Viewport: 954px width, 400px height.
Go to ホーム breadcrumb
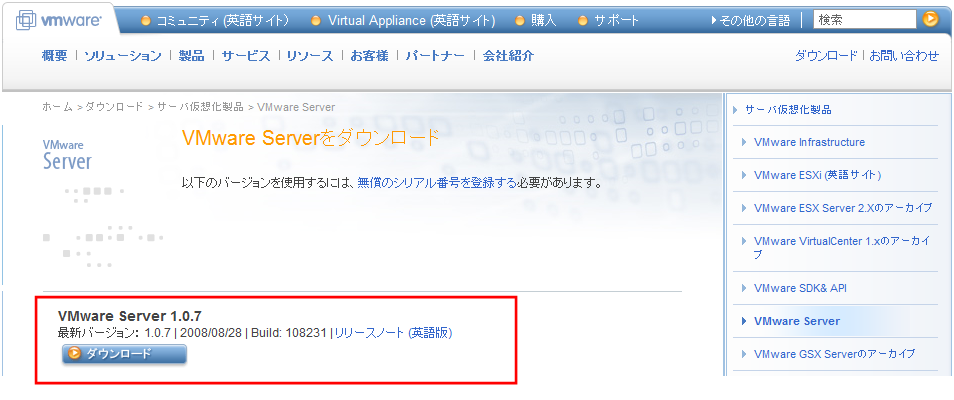click(x=57, y=107)
